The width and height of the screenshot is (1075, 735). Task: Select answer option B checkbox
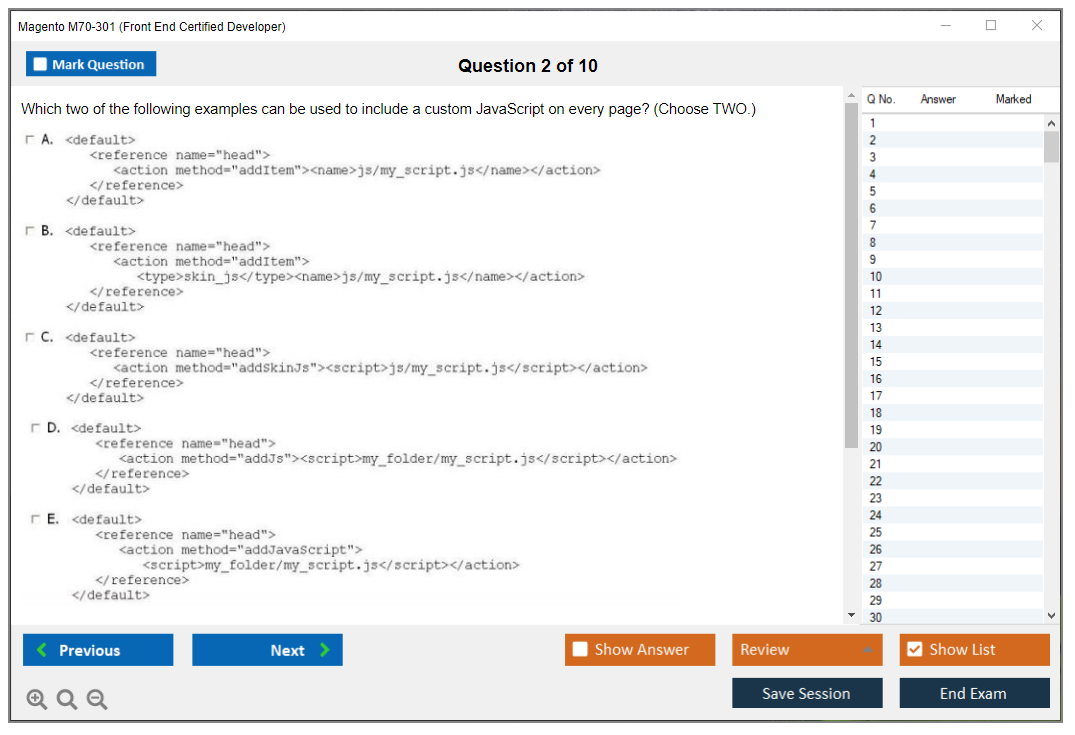(30, 231)
